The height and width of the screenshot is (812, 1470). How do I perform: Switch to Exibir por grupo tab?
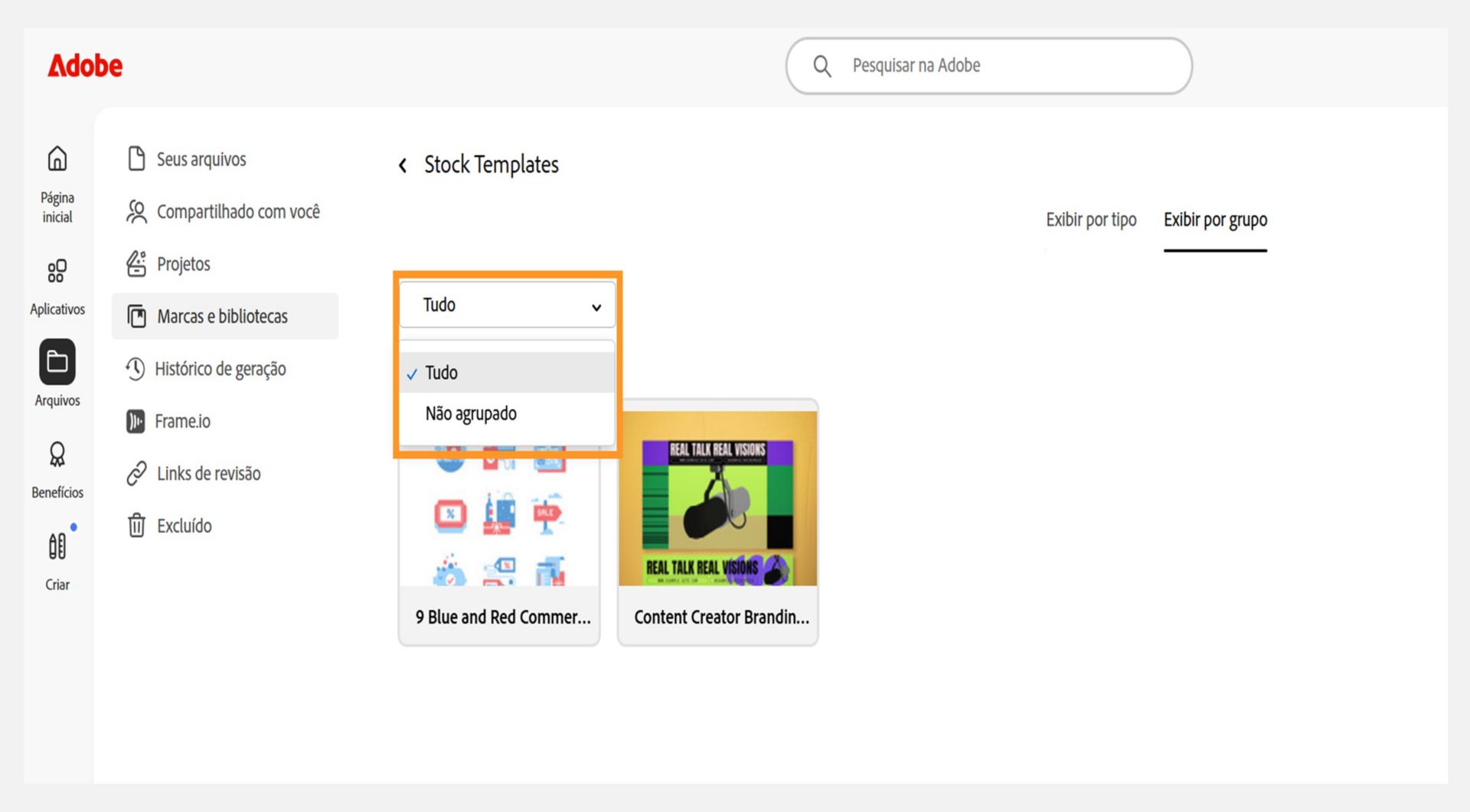1215,220
